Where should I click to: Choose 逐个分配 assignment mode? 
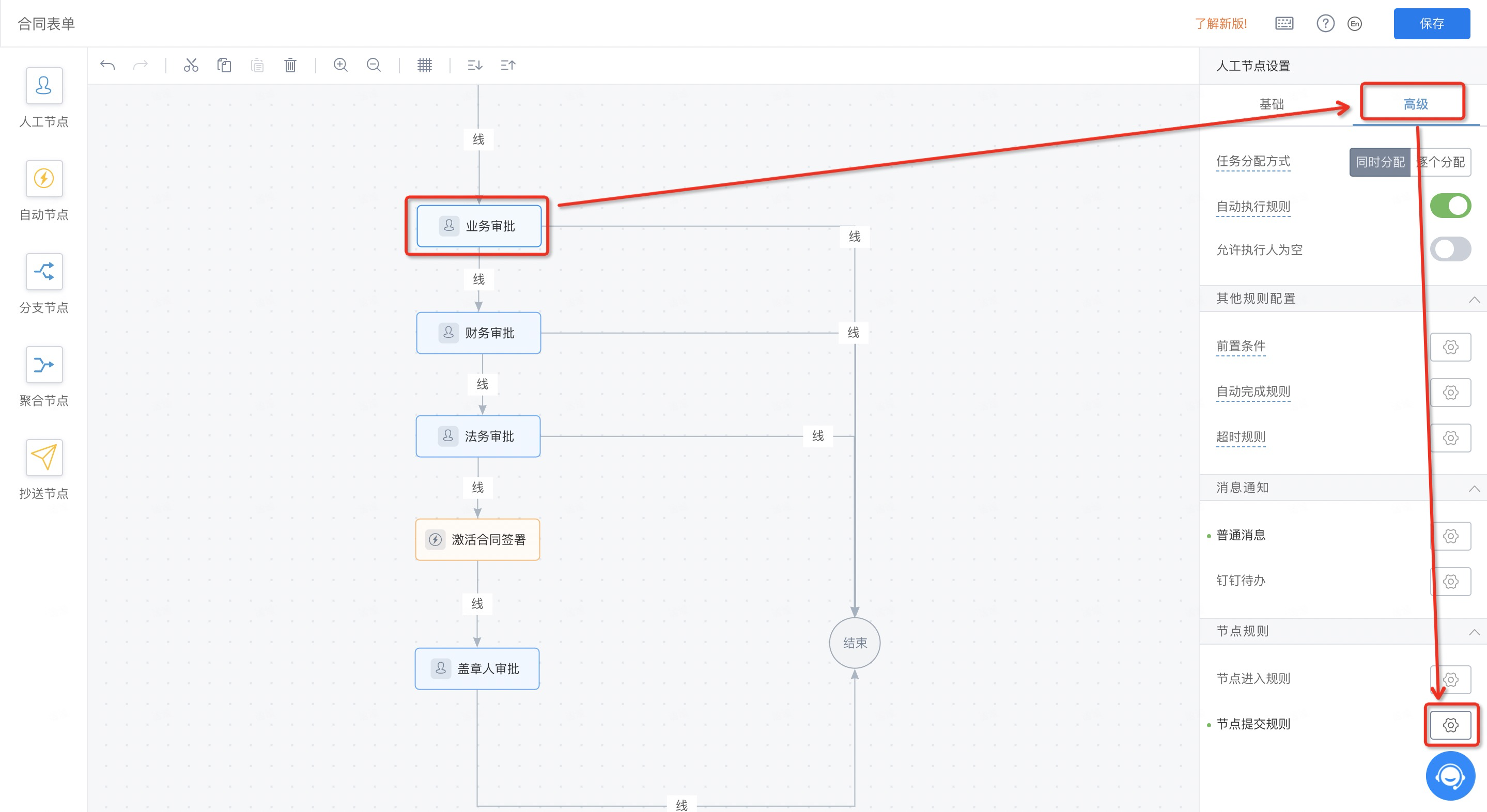[1442, 162]
